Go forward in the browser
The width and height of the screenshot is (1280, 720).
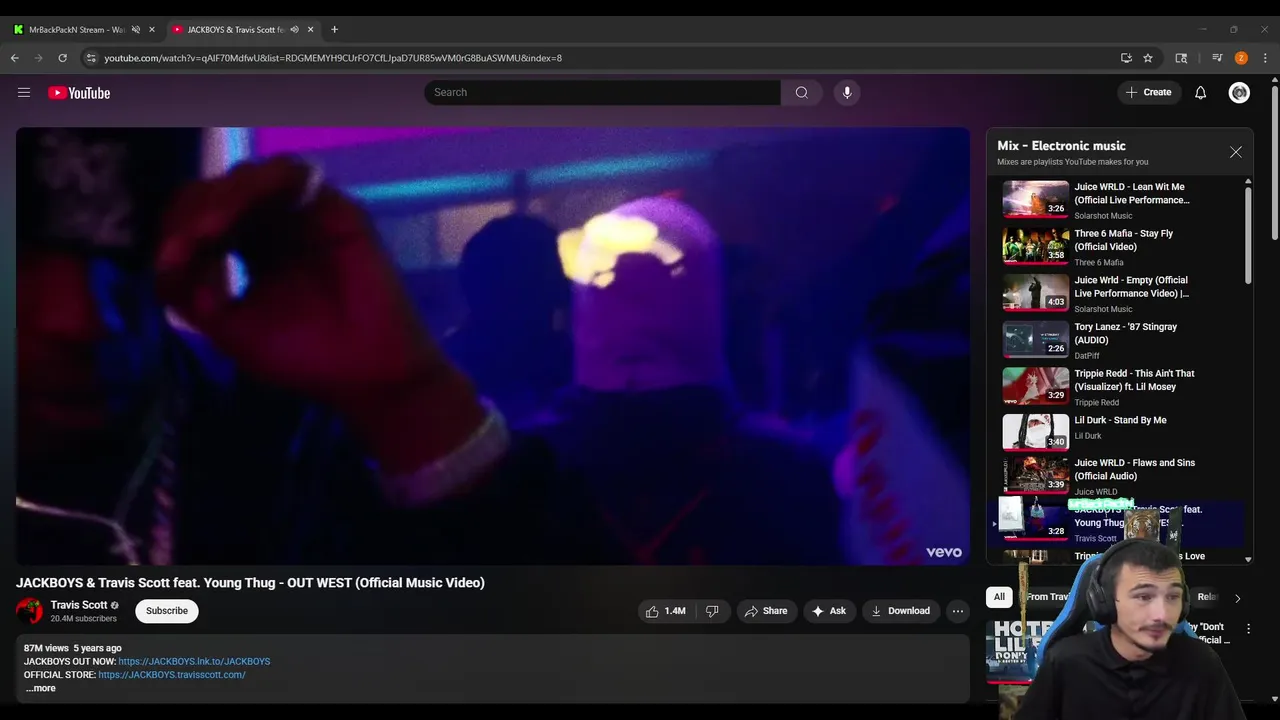coord(39,58)
